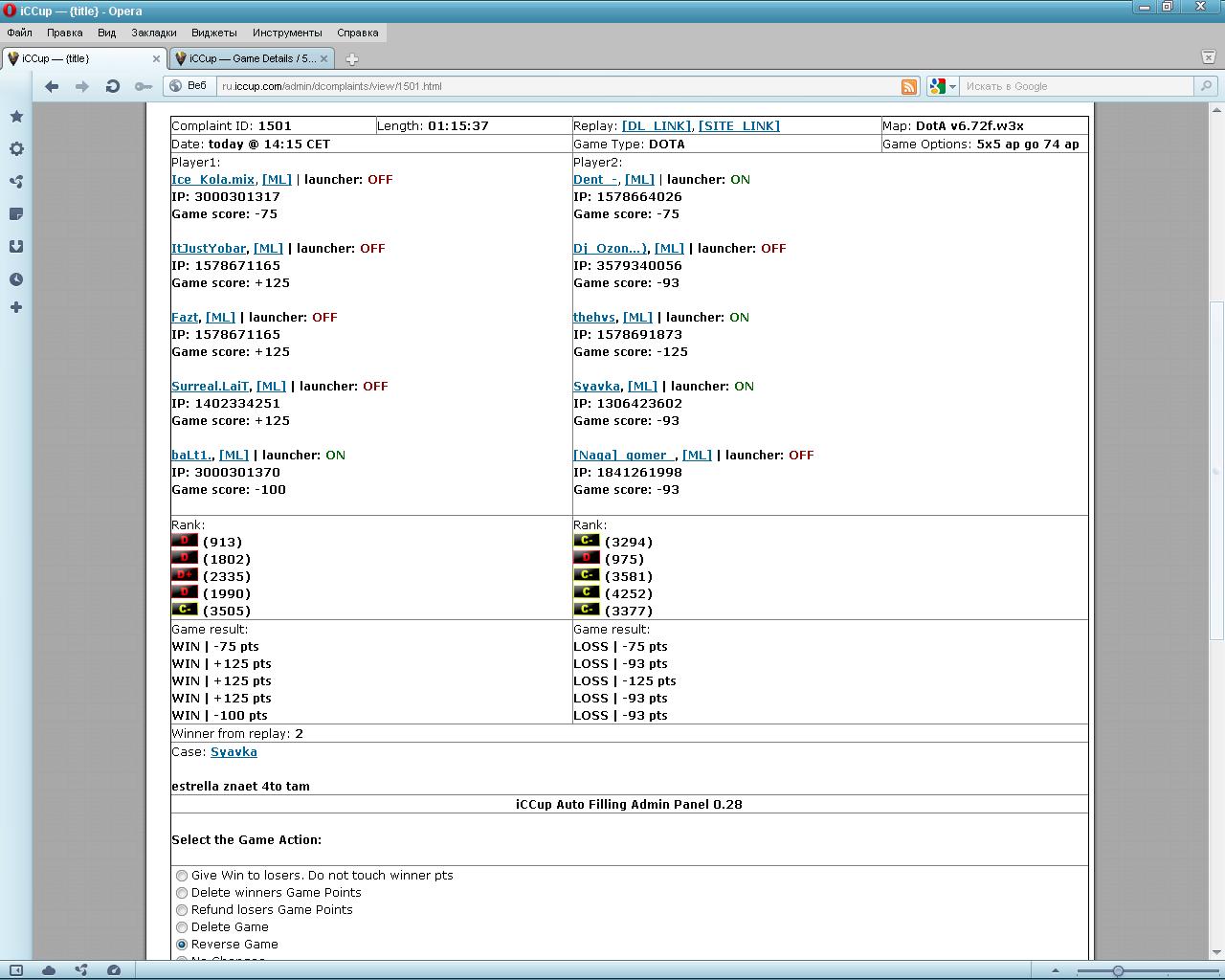Open the Правка menu
1225x980 pixels.
tap(65, 33)
